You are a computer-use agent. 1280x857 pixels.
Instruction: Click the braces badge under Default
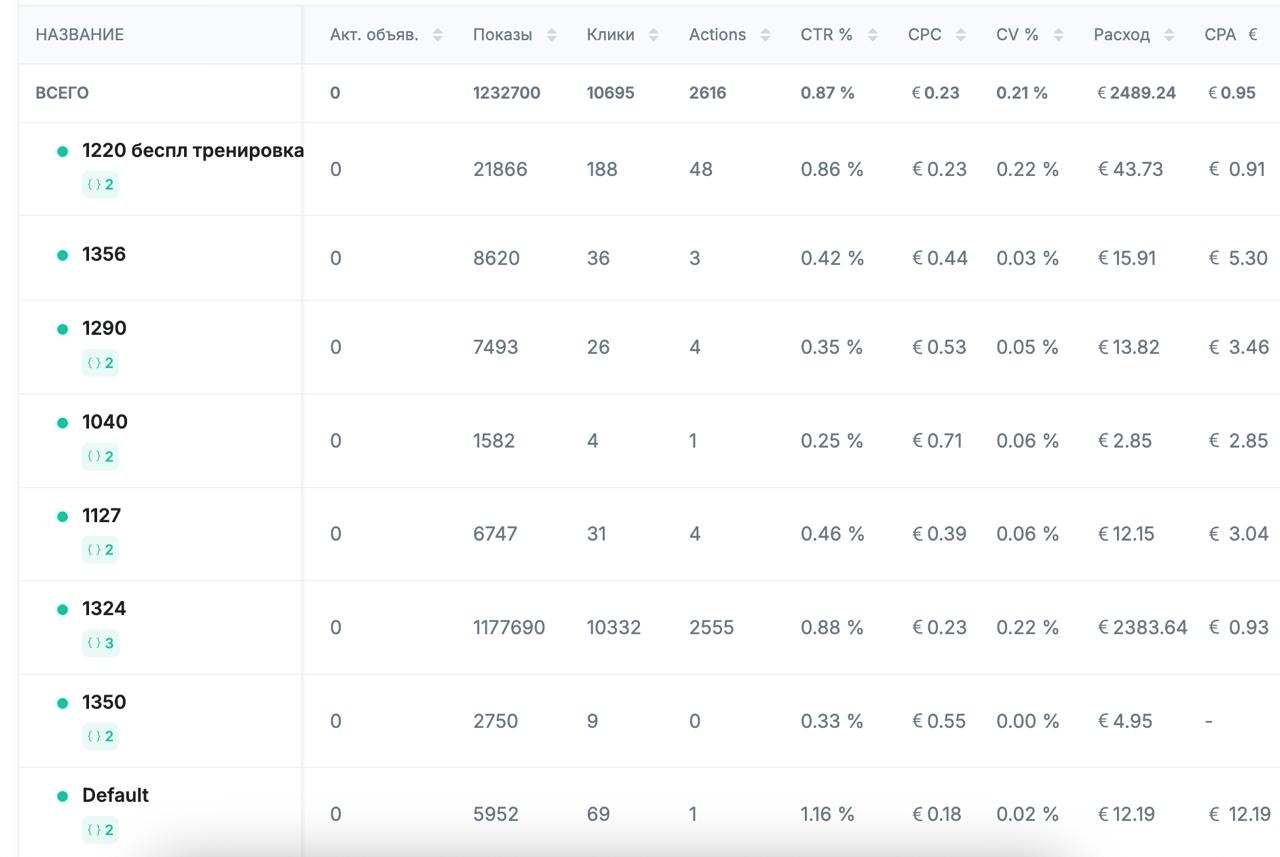100,830
